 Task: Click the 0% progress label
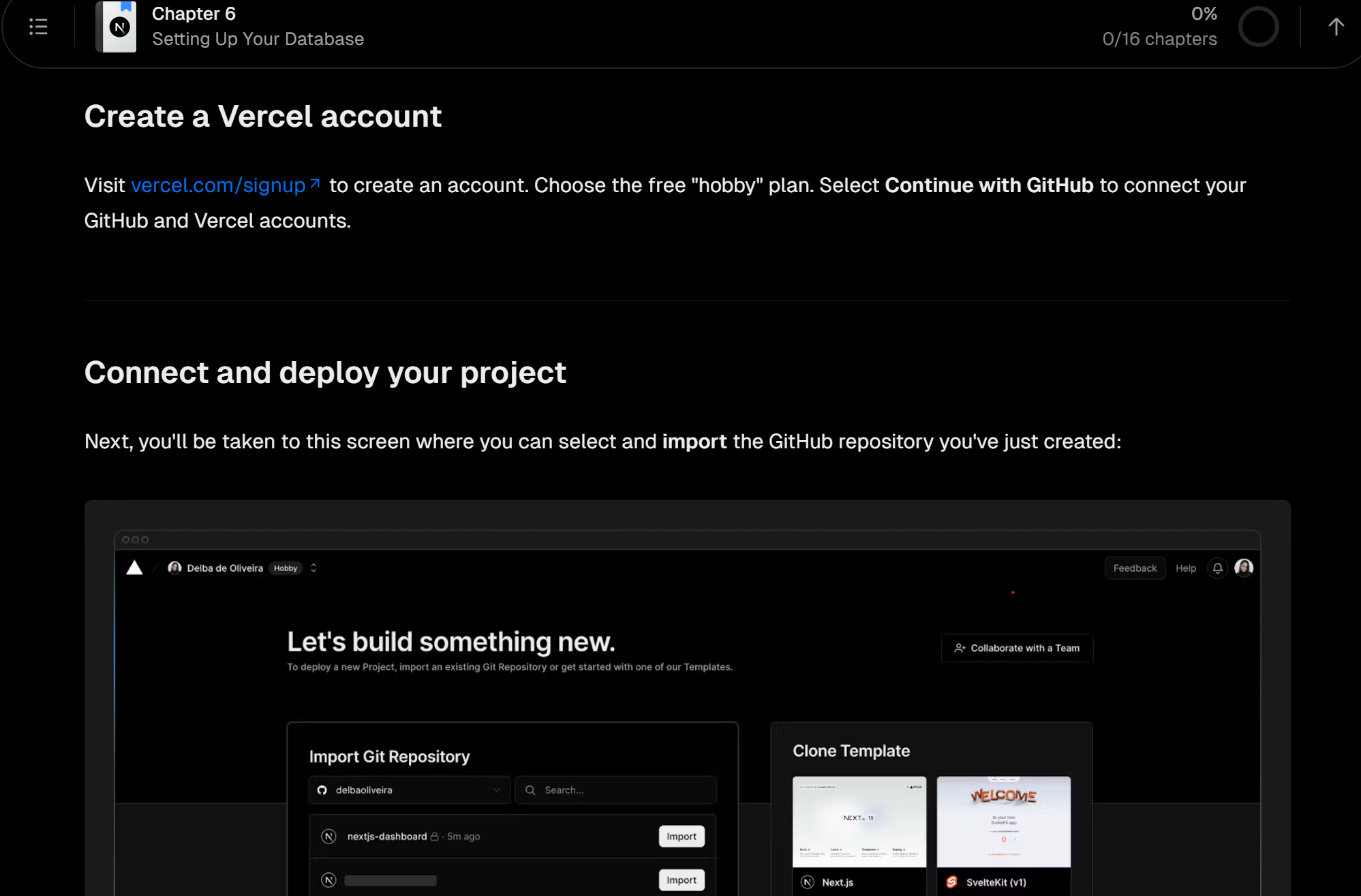(x=1204, y=14)
